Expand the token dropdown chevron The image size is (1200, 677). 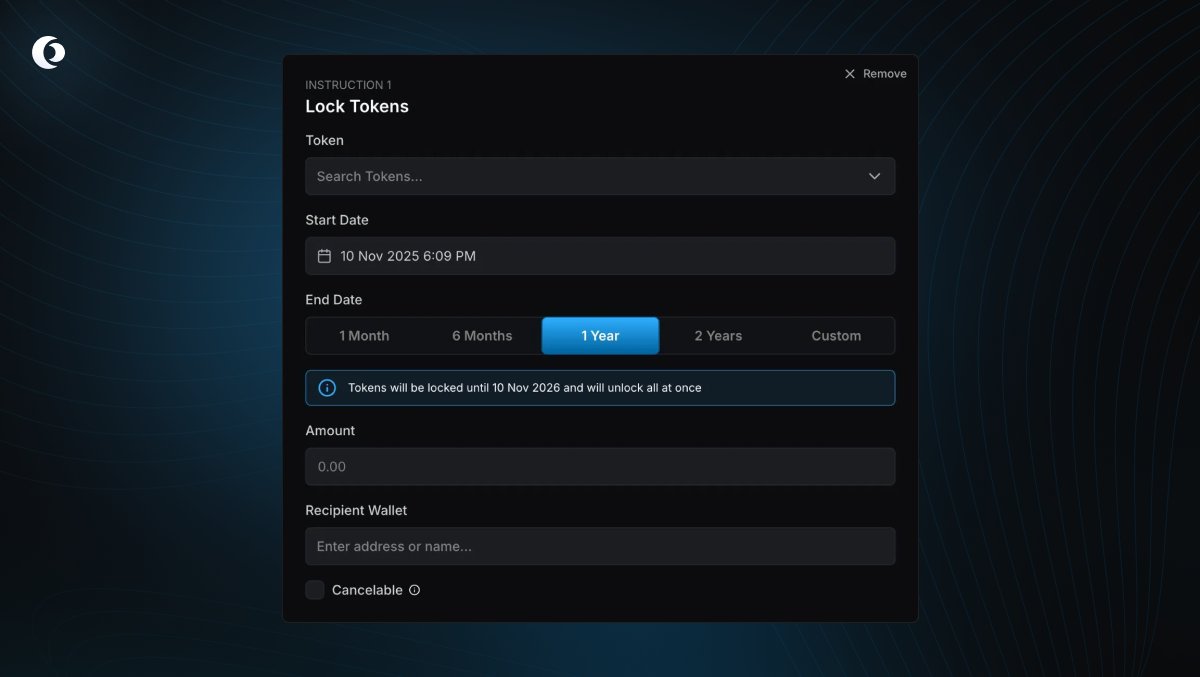coord(875,176)
